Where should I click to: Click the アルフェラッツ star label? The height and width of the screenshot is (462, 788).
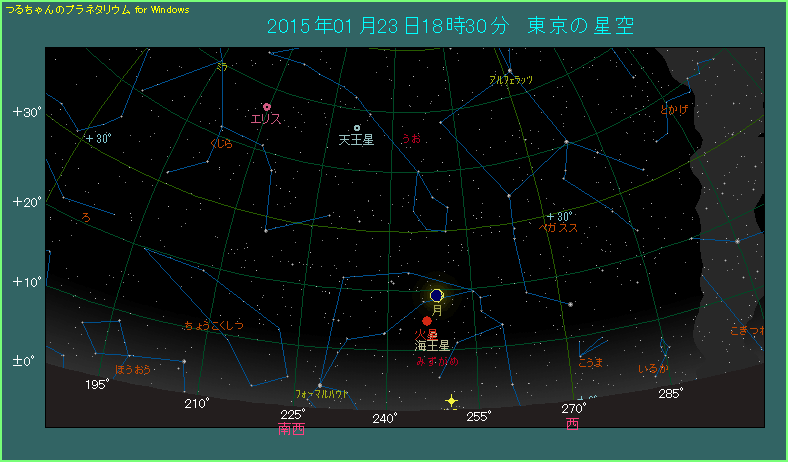[511, 79]
